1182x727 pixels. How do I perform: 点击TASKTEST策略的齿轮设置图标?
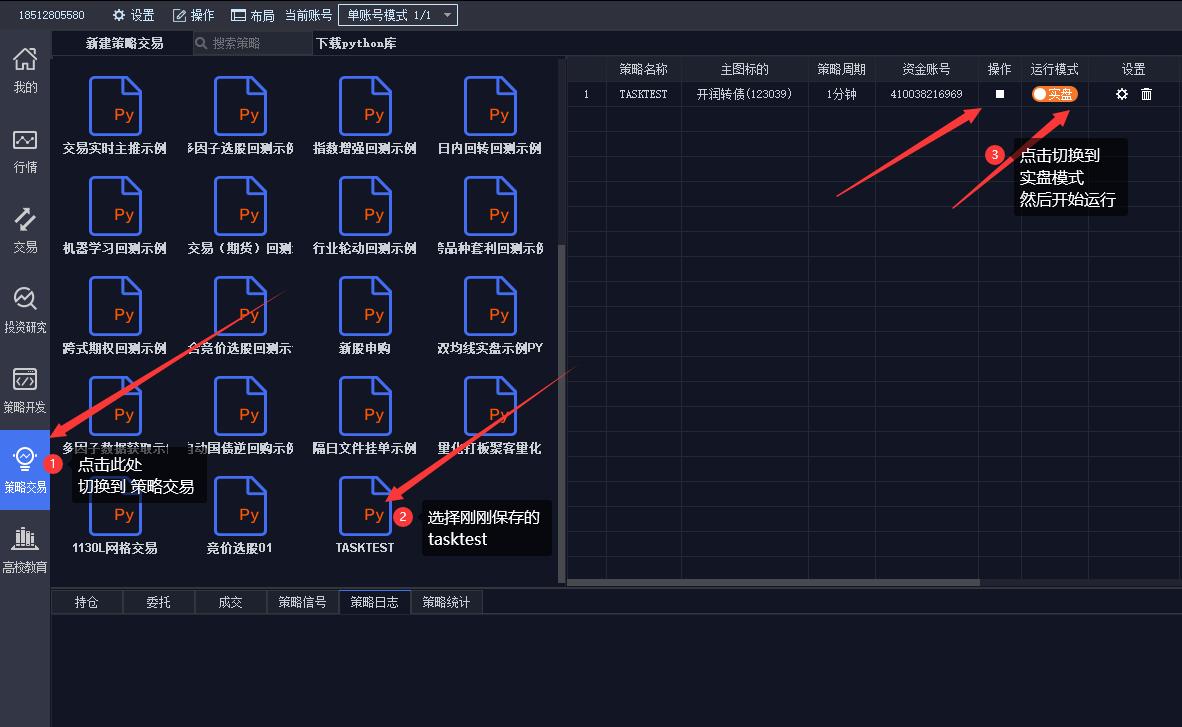pos(1121,94)
